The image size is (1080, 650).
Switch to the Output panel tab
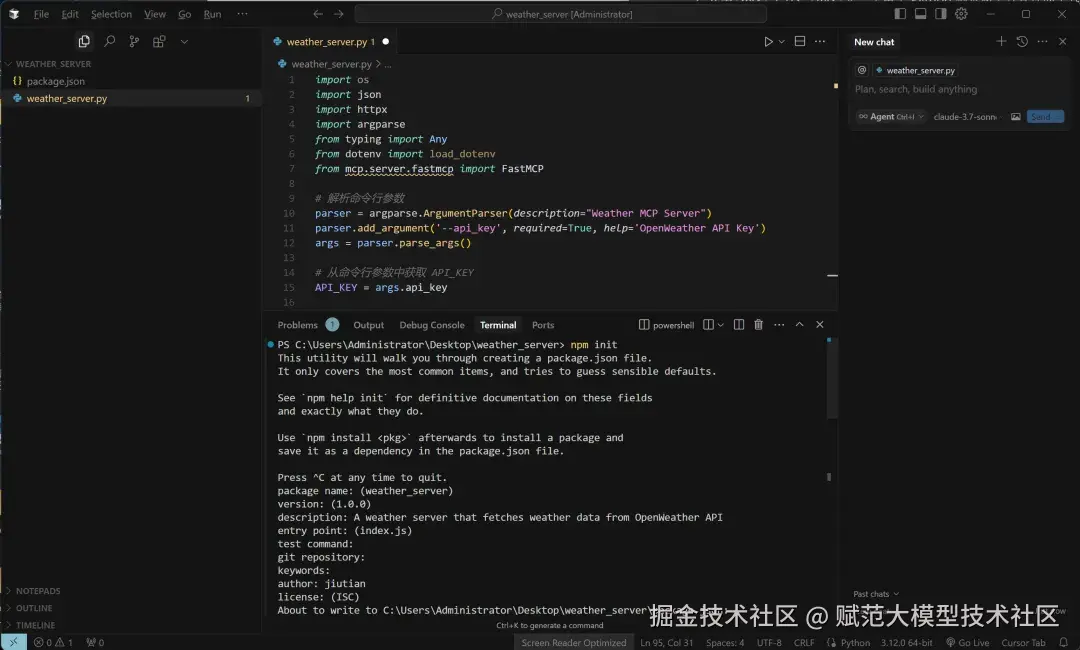(x=368, y=325)
